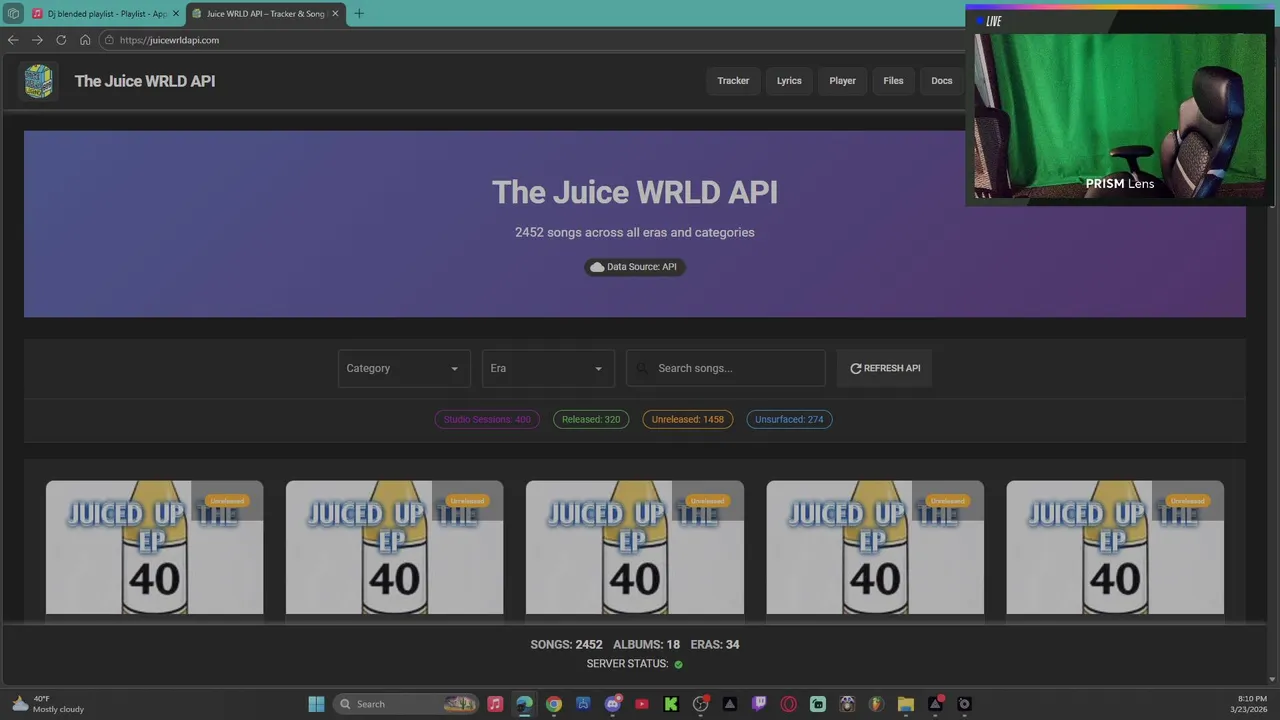
Task: Select the Juice WRLD API browser tab
Action: (x=266, y=13)
